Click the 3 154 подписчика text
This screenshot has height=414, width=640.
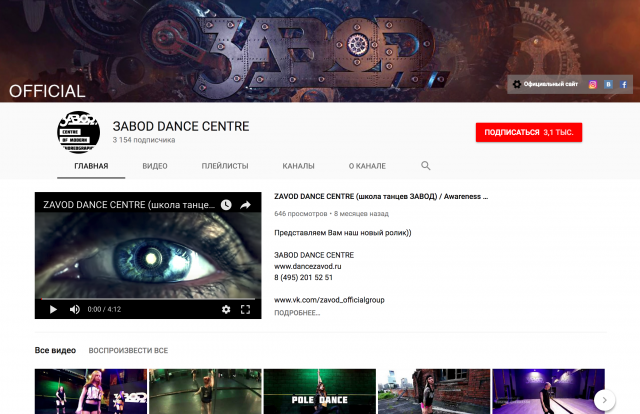(x=144, y=140)
